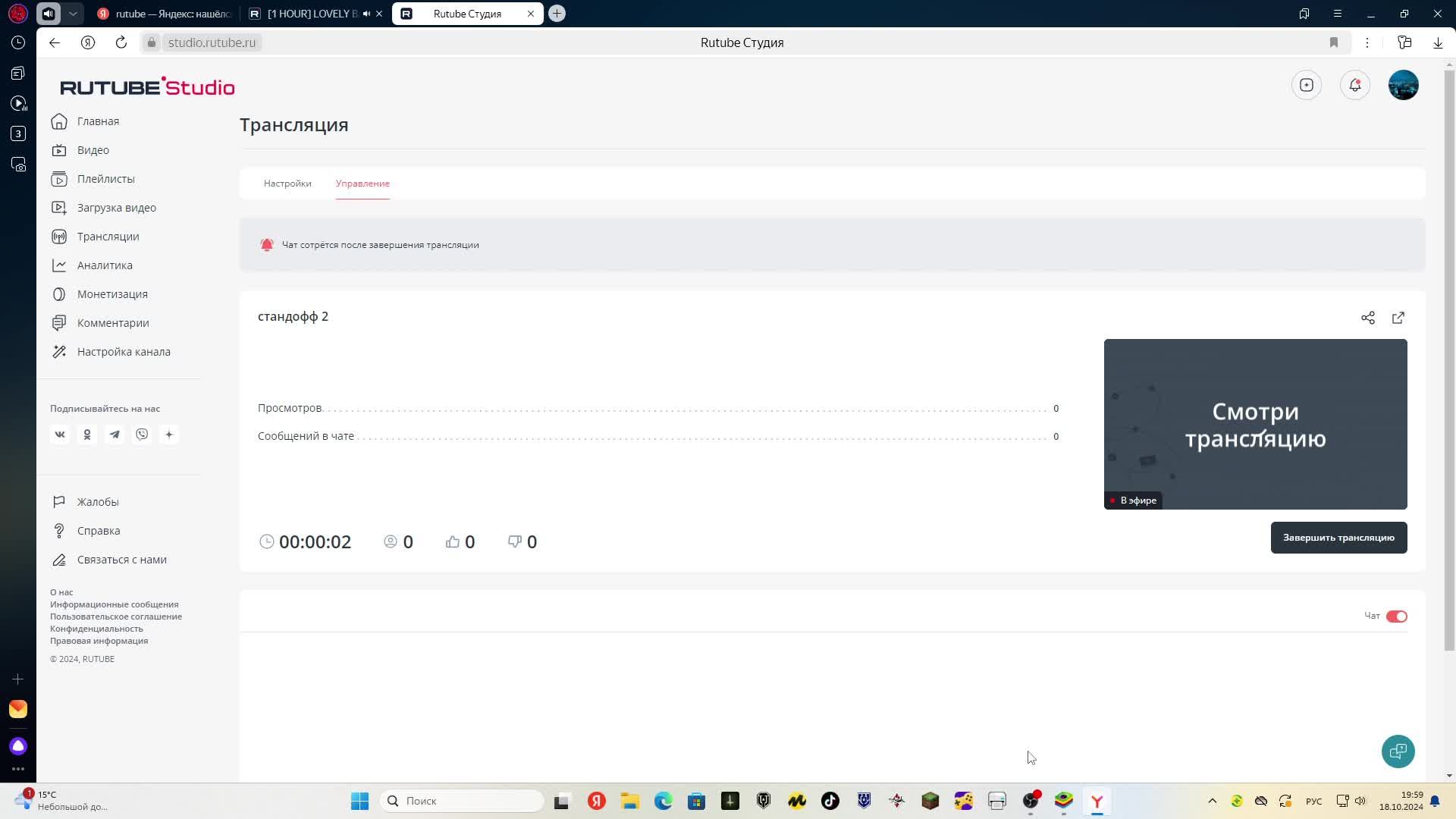
Task: Open the Odnoklassniki social link
Action: (87, 435)
